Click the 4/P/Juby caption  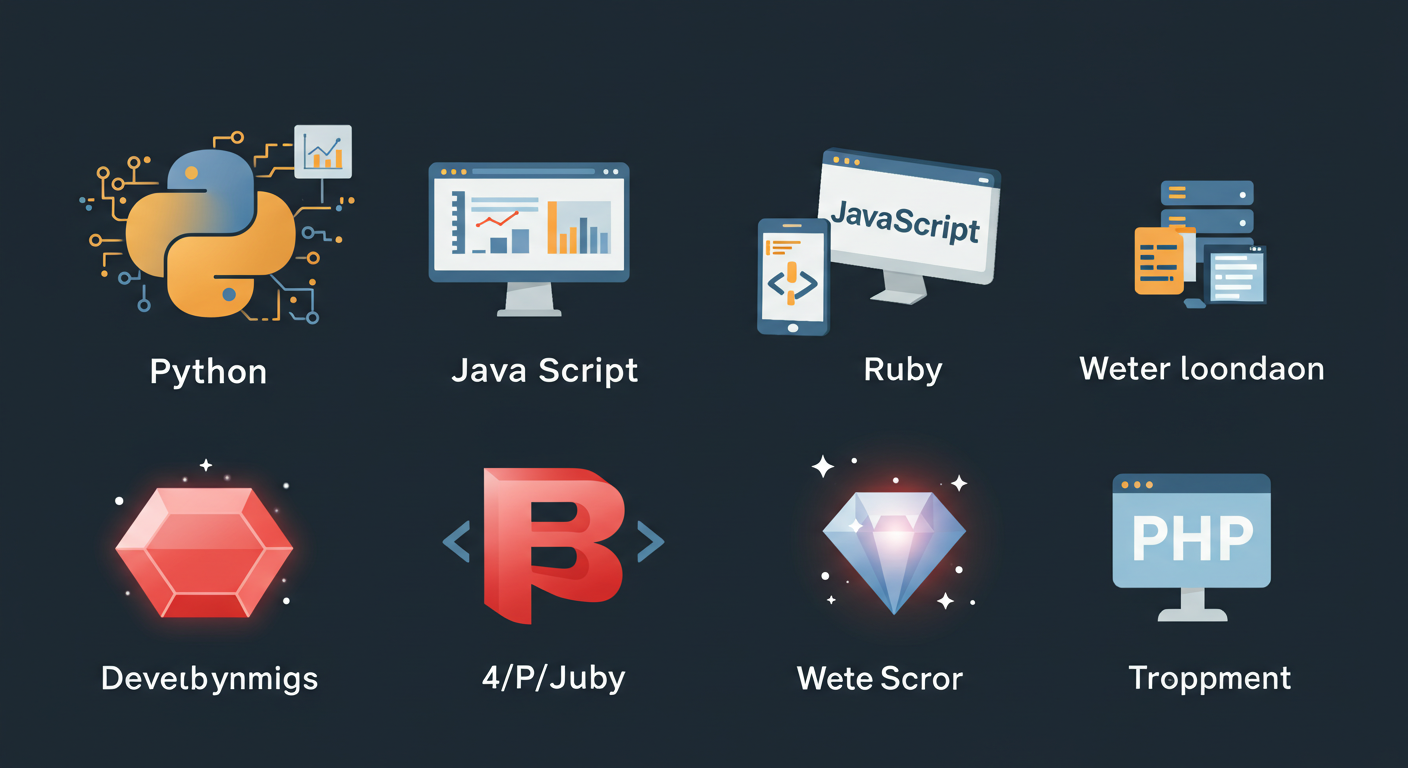[x=553, y=678]
